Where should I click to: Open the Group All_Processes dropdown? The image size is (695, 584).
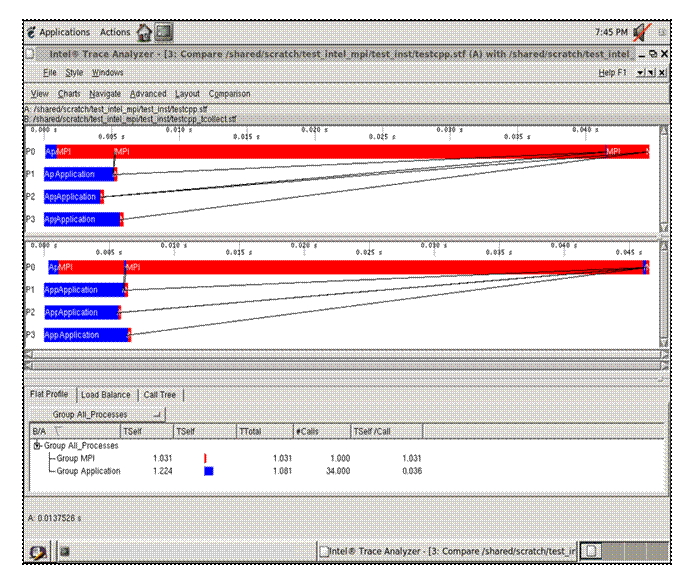pyautogui.click(x=97, y=415)
